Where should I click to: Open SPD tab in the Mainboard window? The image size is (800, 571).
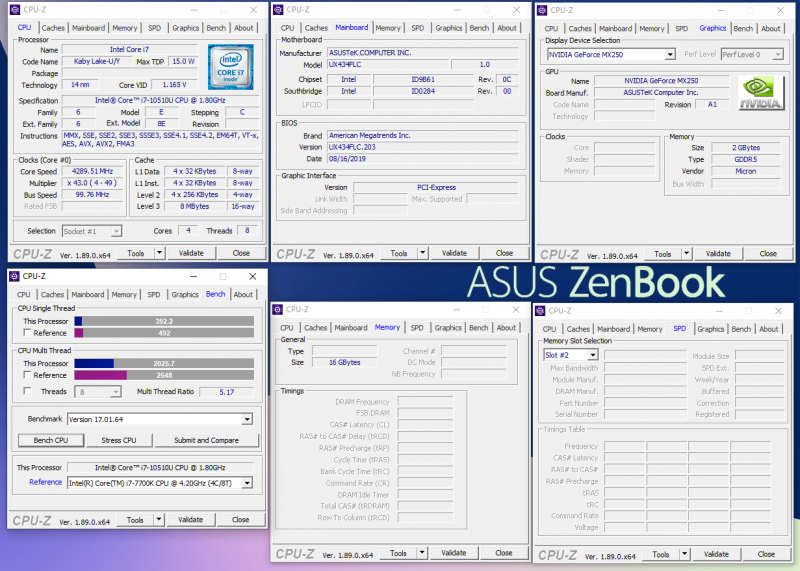coord(417,28)
